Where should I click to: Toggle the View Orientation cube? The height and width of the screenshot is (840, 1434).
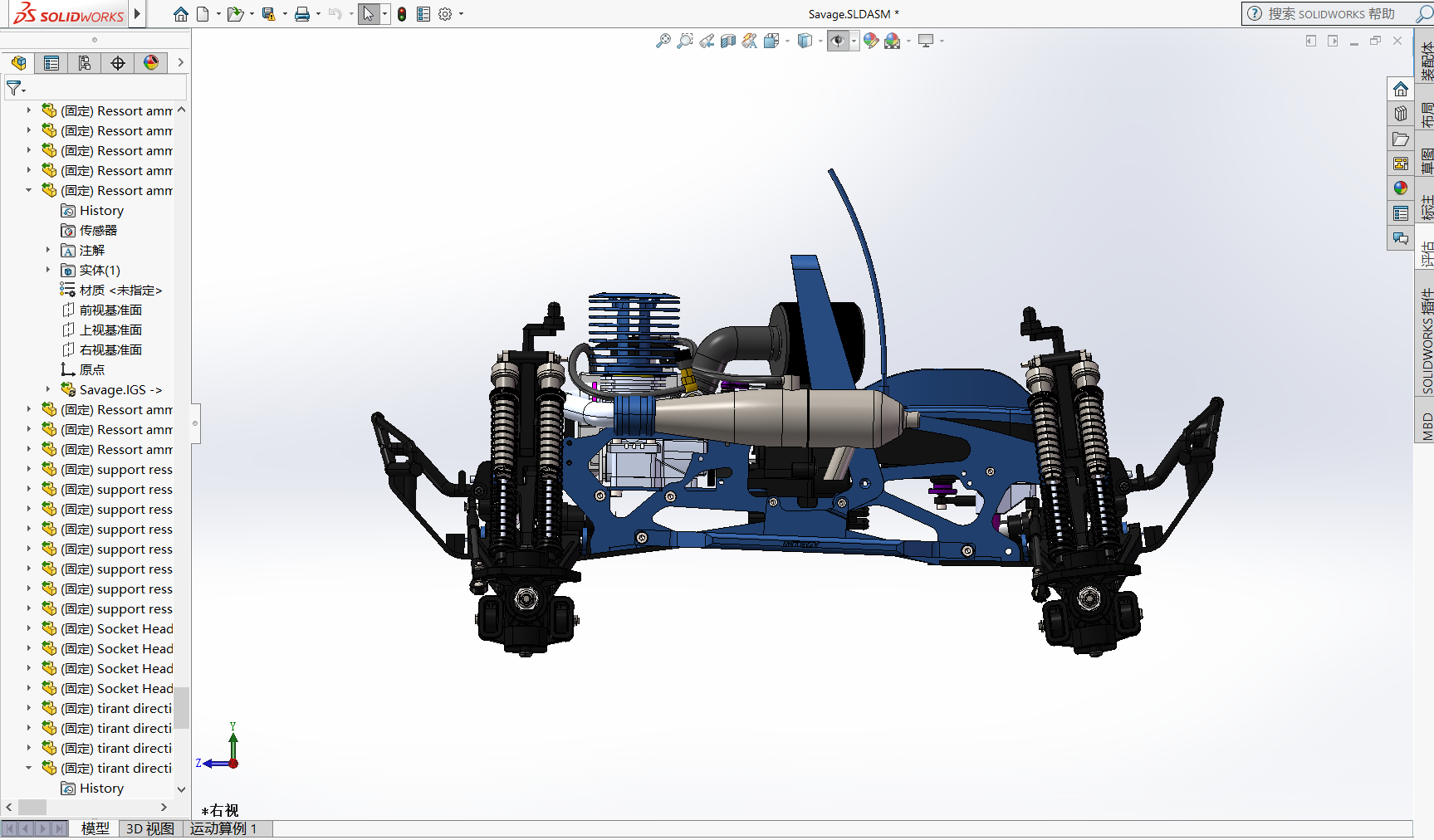(x=771, y=41)
